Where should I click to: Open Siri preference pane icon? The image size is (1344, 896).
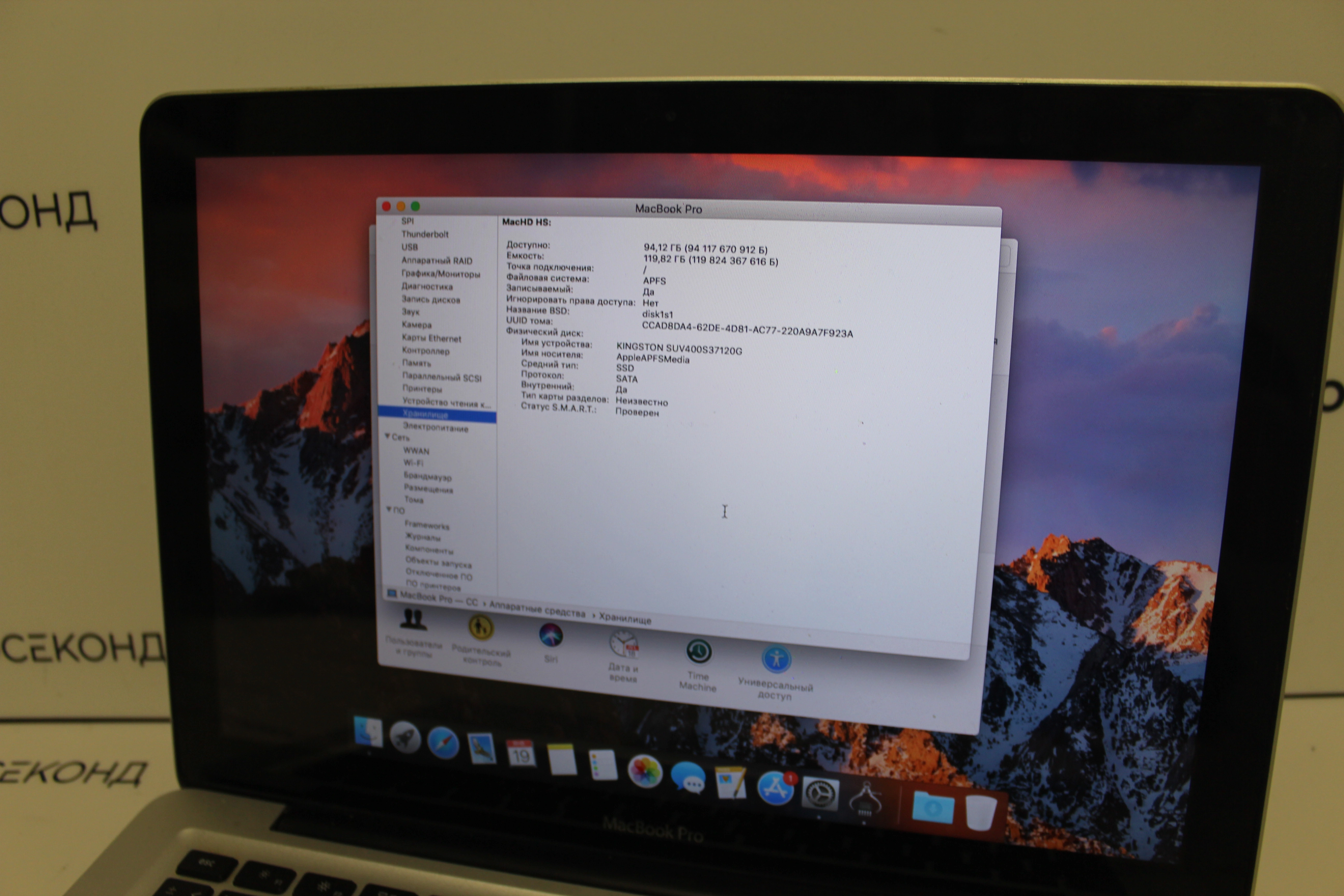pos(551,635)
